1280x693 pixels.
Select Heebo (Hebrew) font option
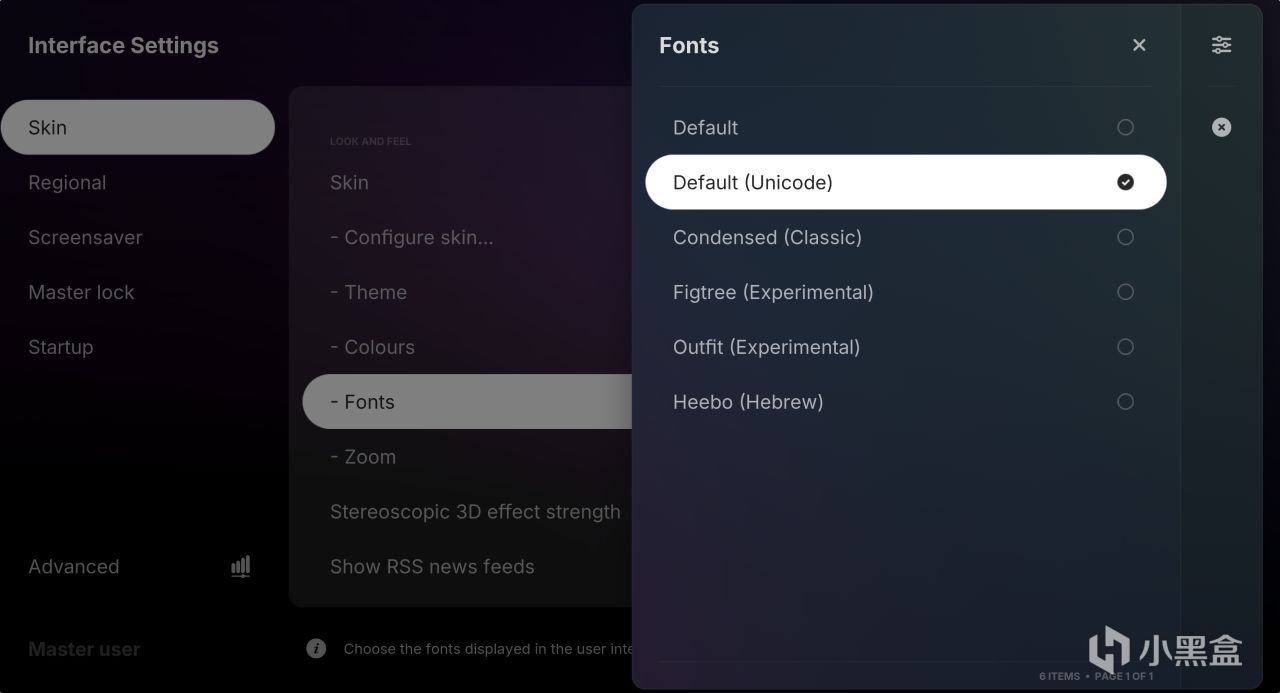tap(906, 402)
